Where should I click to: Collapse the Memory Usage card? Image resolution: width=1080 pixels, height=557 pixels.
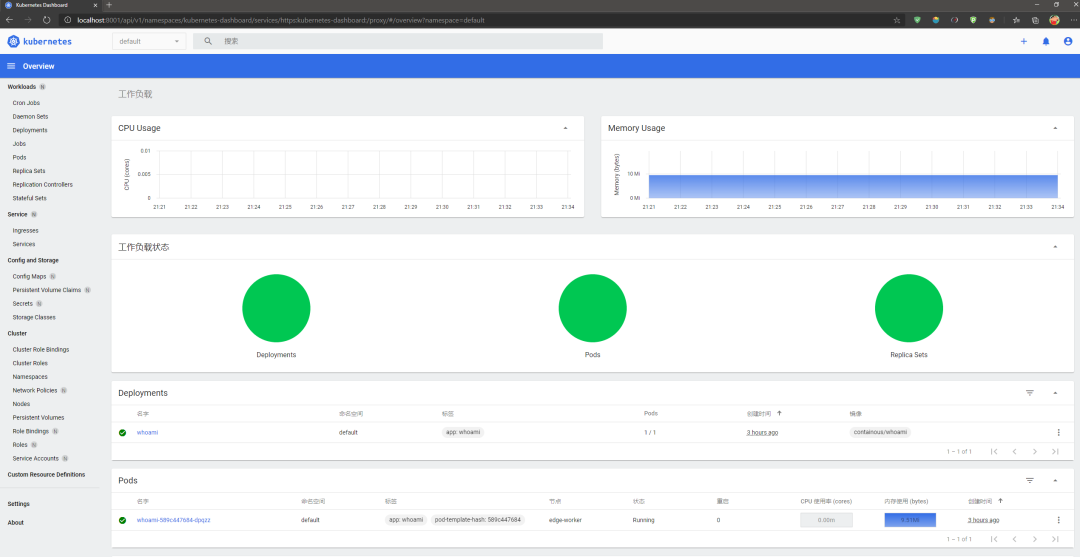click(x=1055, y=128)
